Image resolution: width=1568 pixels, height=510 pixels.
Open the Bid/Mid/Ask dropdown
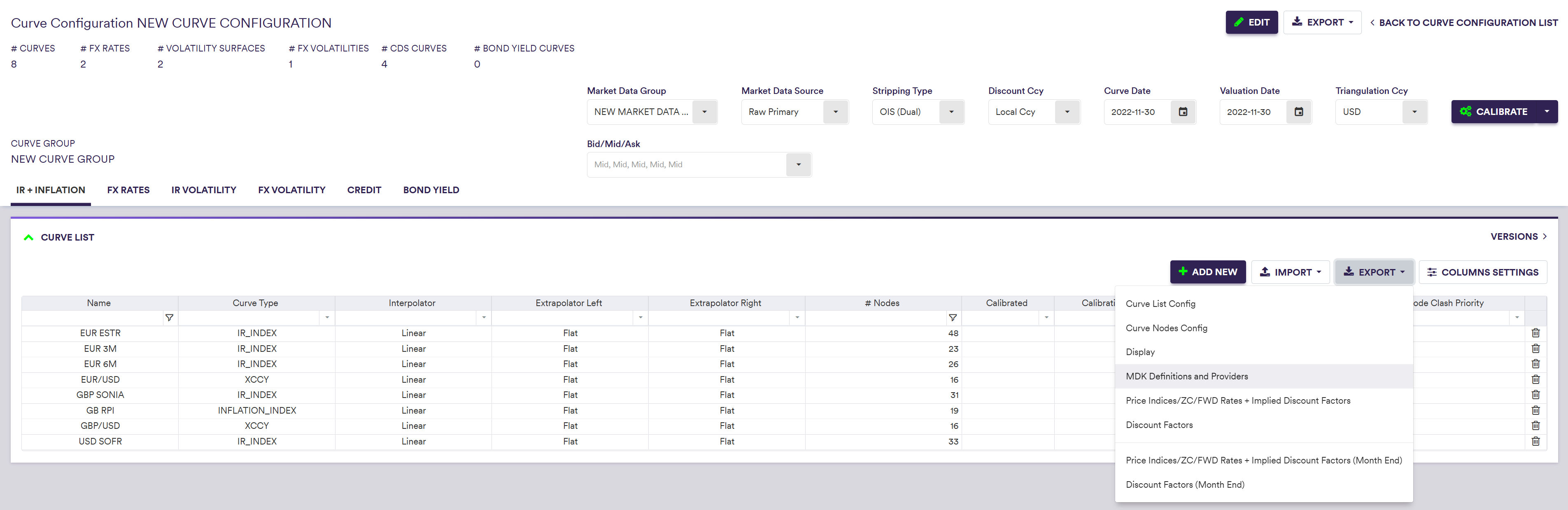tap(798, 164)
